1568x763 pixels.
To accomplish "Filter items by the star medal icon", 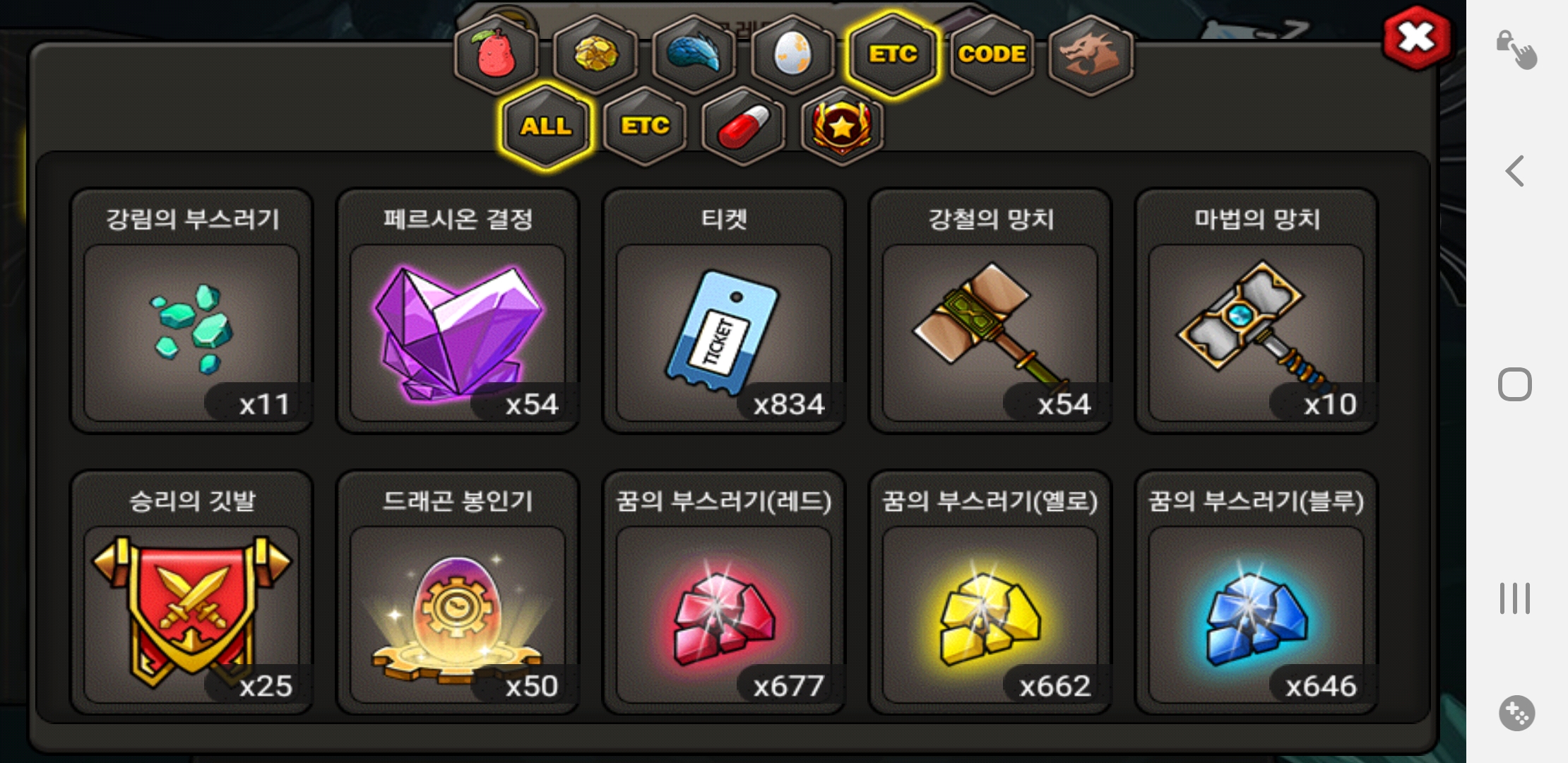I will pyautogui.click(x=842, y=126).
